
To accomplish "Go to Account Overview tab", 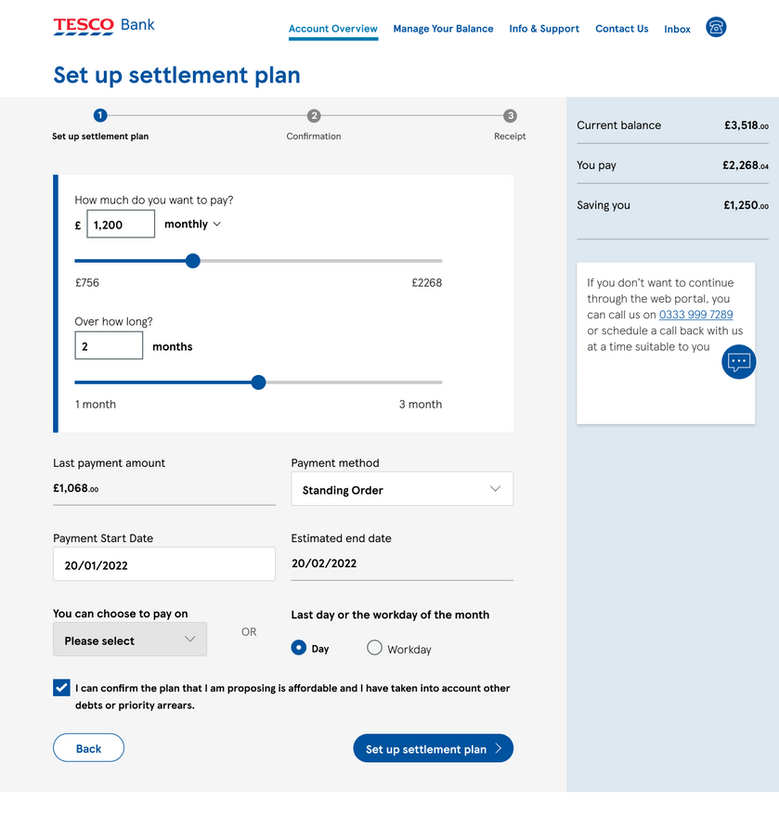I will tap(333, 29).
